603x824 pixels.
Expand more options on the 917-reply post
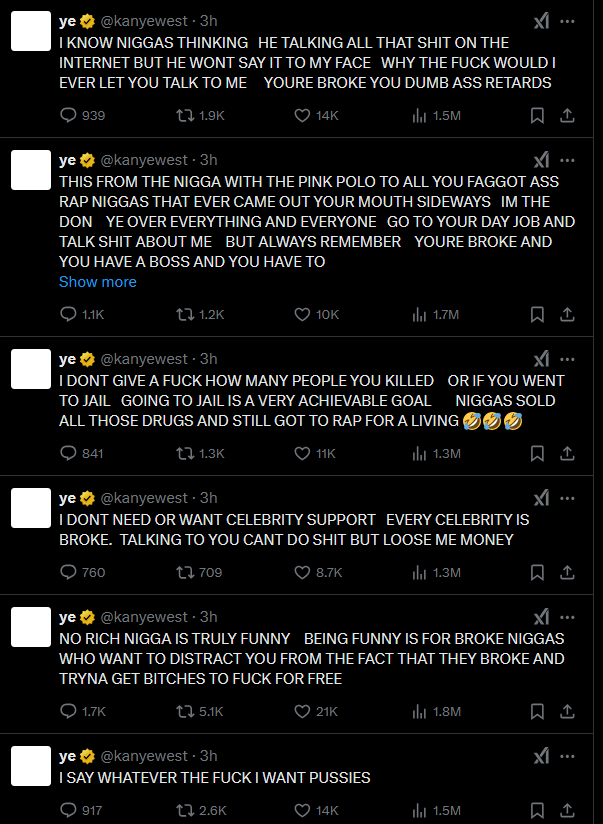coord(568,756)
